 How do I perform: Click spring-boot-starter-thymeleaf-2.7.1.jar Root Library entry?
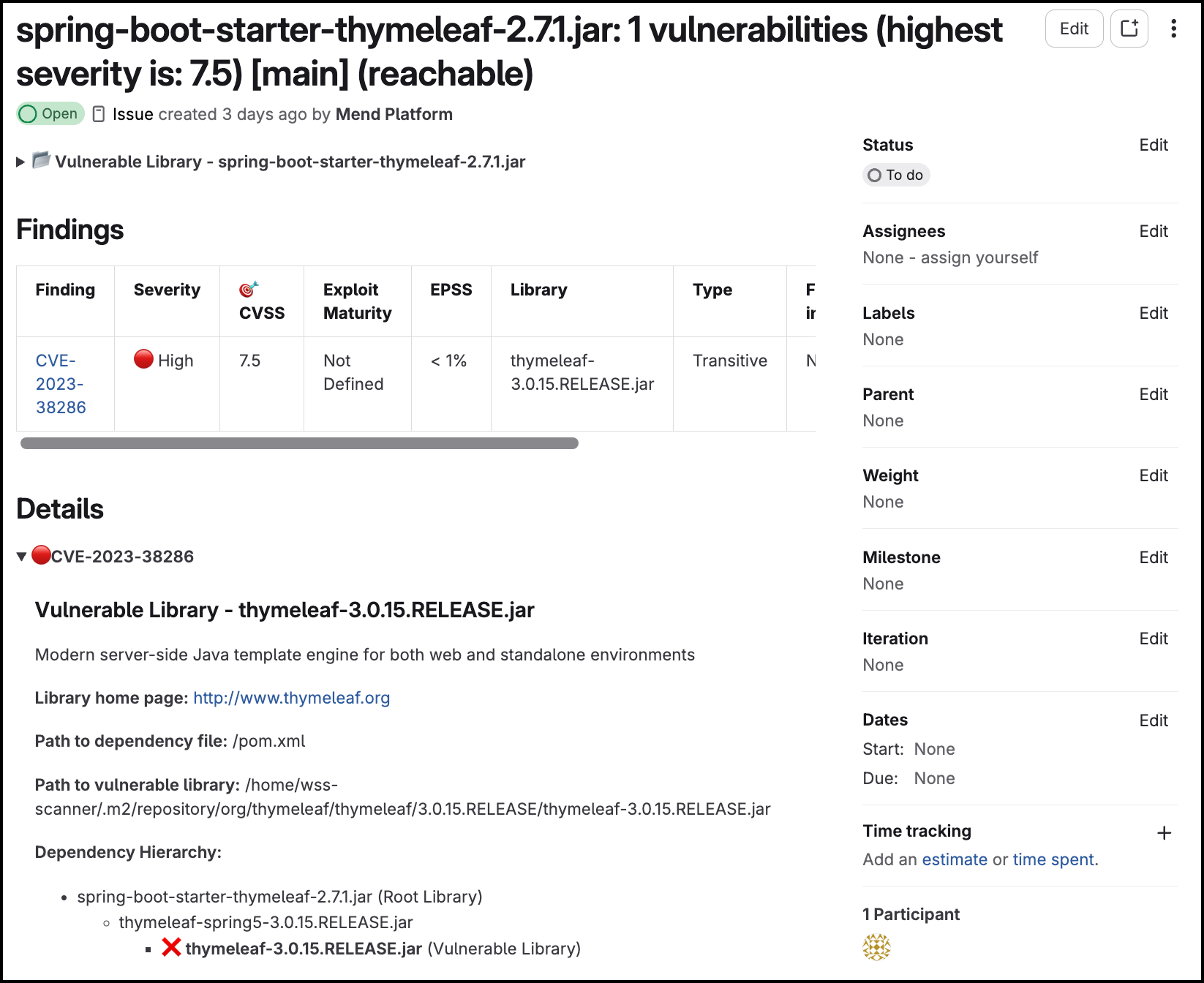pyautogui.click(x=279, y=897)
